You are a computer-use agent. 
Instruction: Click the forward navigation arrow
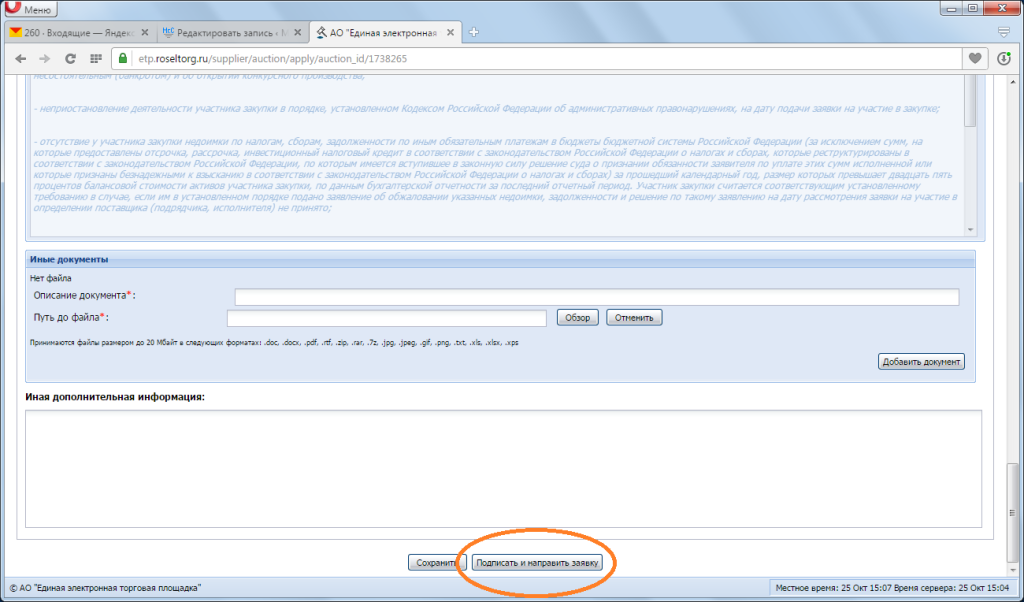pos(44,59)
